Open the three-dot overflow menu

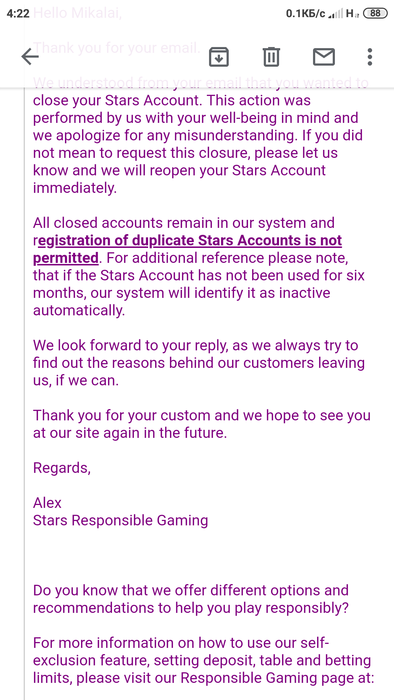point(369,57)
